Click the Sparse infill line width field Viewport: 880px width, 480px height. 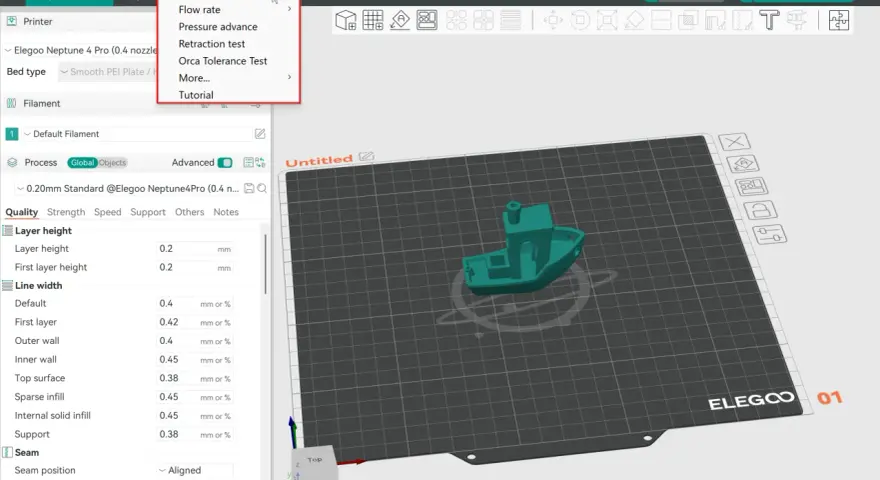195,397
